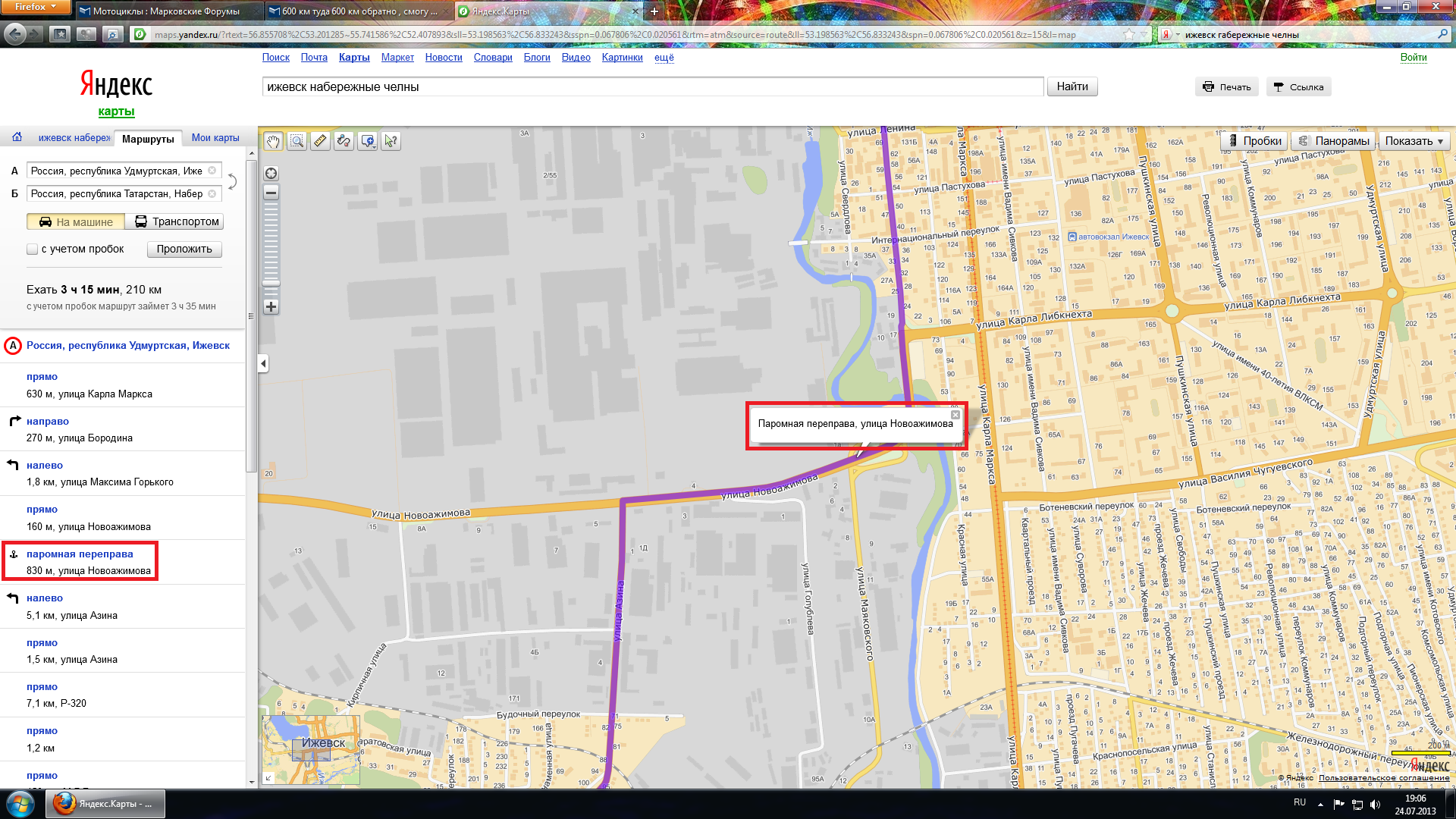
Task: Select the hand pan tool
Action: [x=273, y=141]
